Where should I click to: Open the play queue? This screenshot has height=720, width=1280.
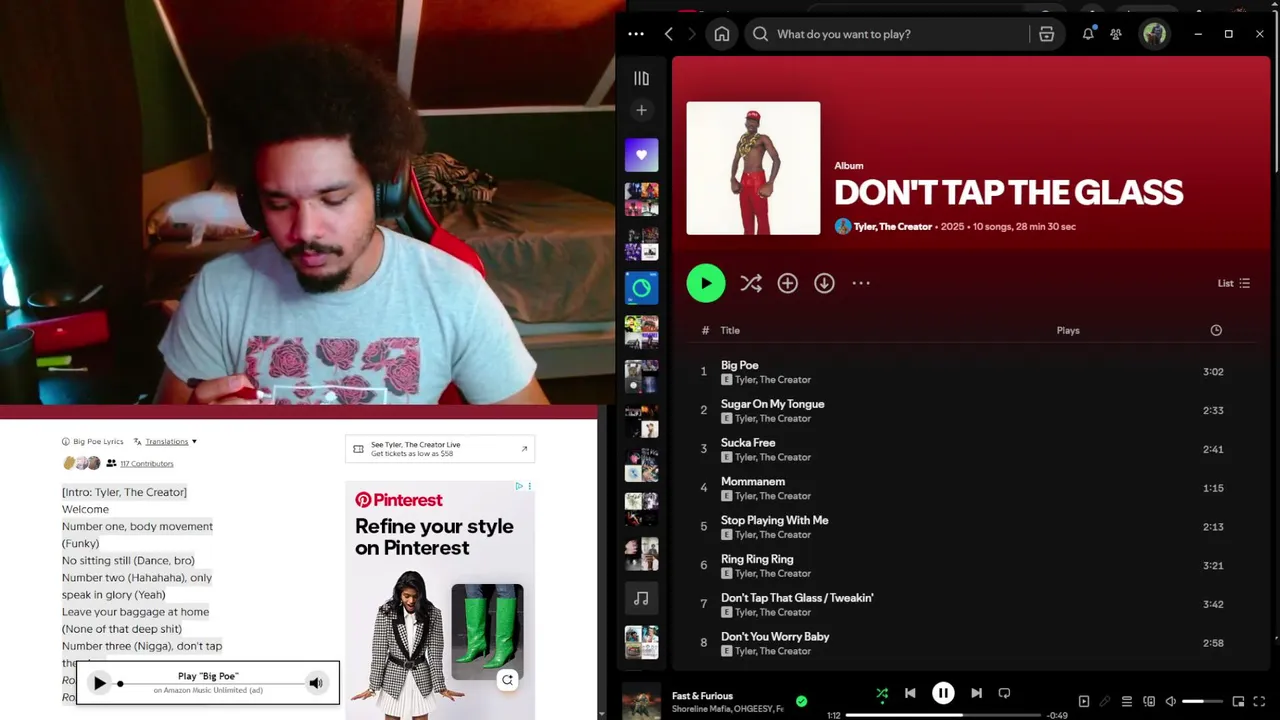1127,702
